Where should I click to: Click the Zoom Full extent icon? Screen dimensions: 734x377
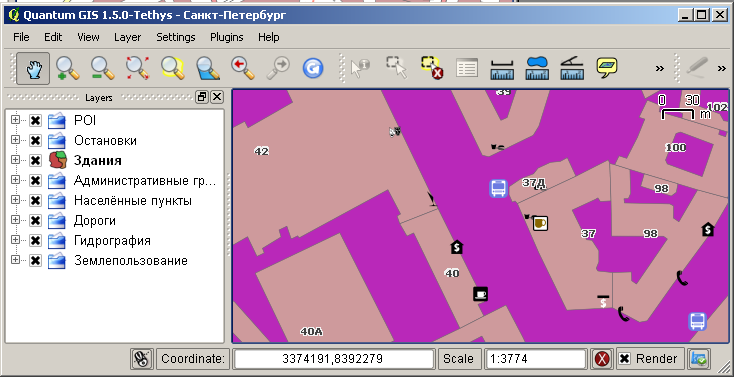(x=138, y=68)
